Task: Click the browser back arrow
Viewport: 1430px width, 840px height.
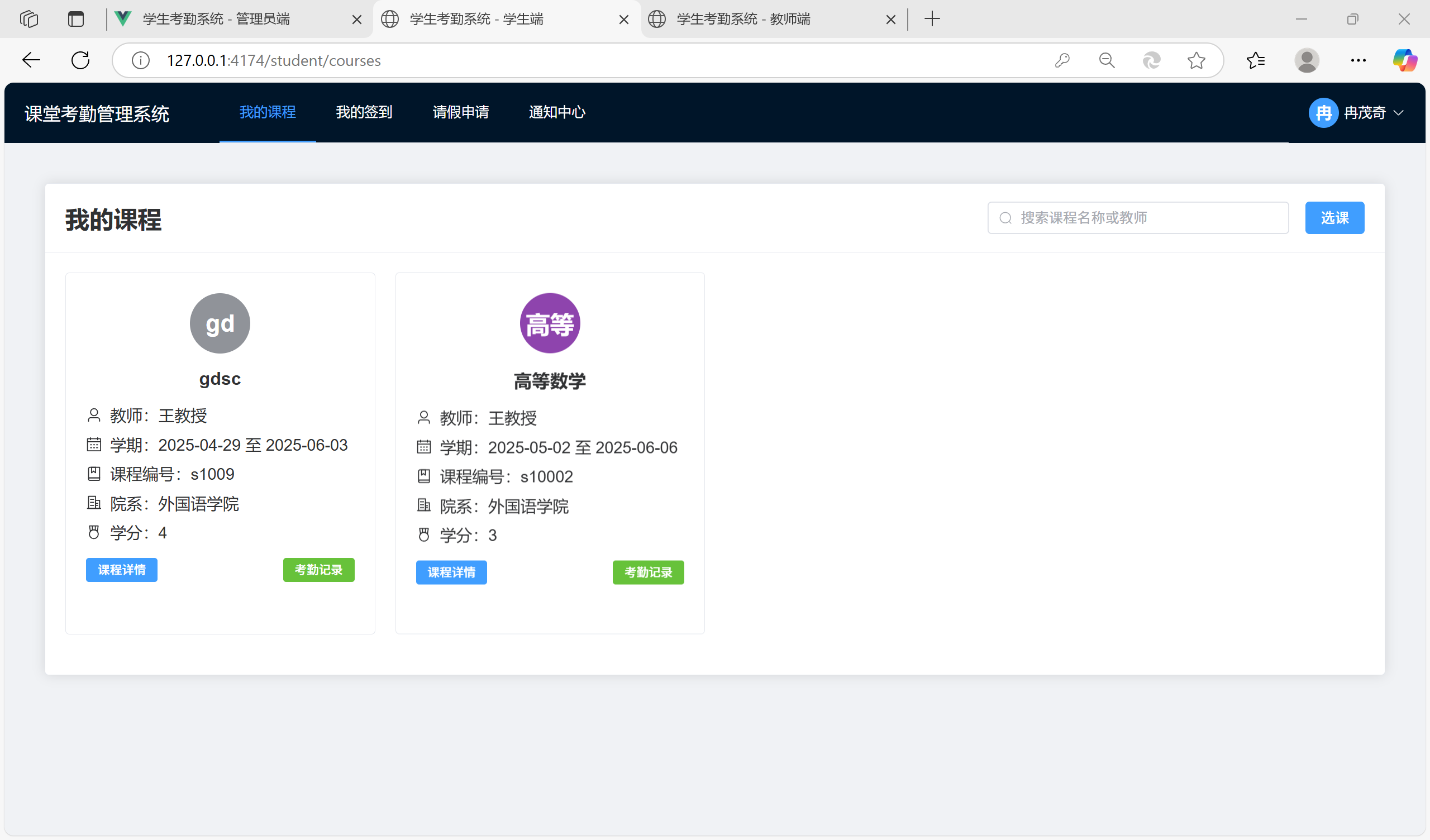Action: pyautogui.click(x=31, y=60)
